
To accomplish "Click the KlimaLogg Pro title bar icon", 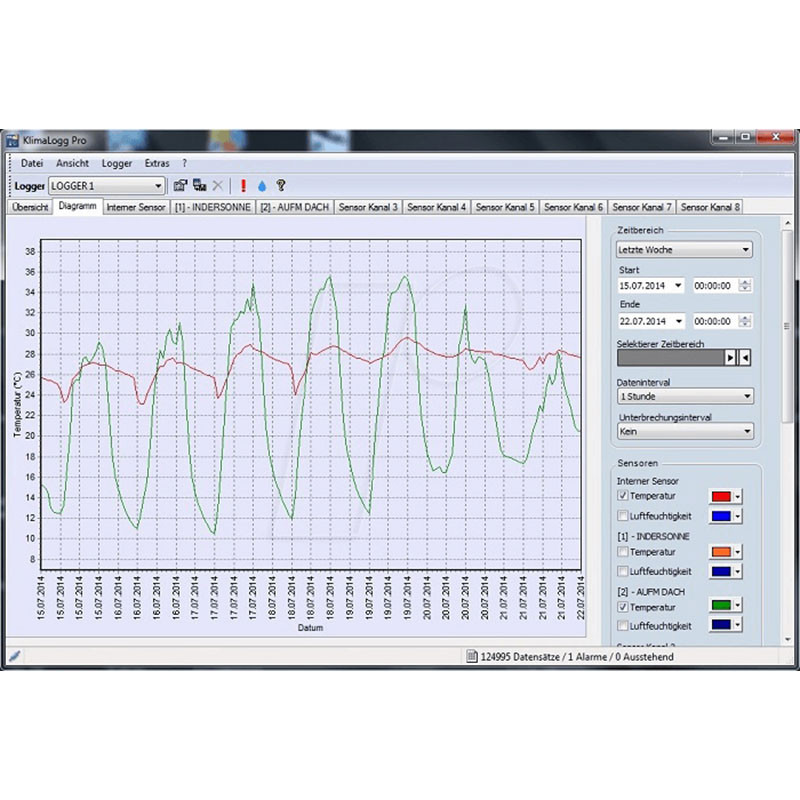I will 12,140.
